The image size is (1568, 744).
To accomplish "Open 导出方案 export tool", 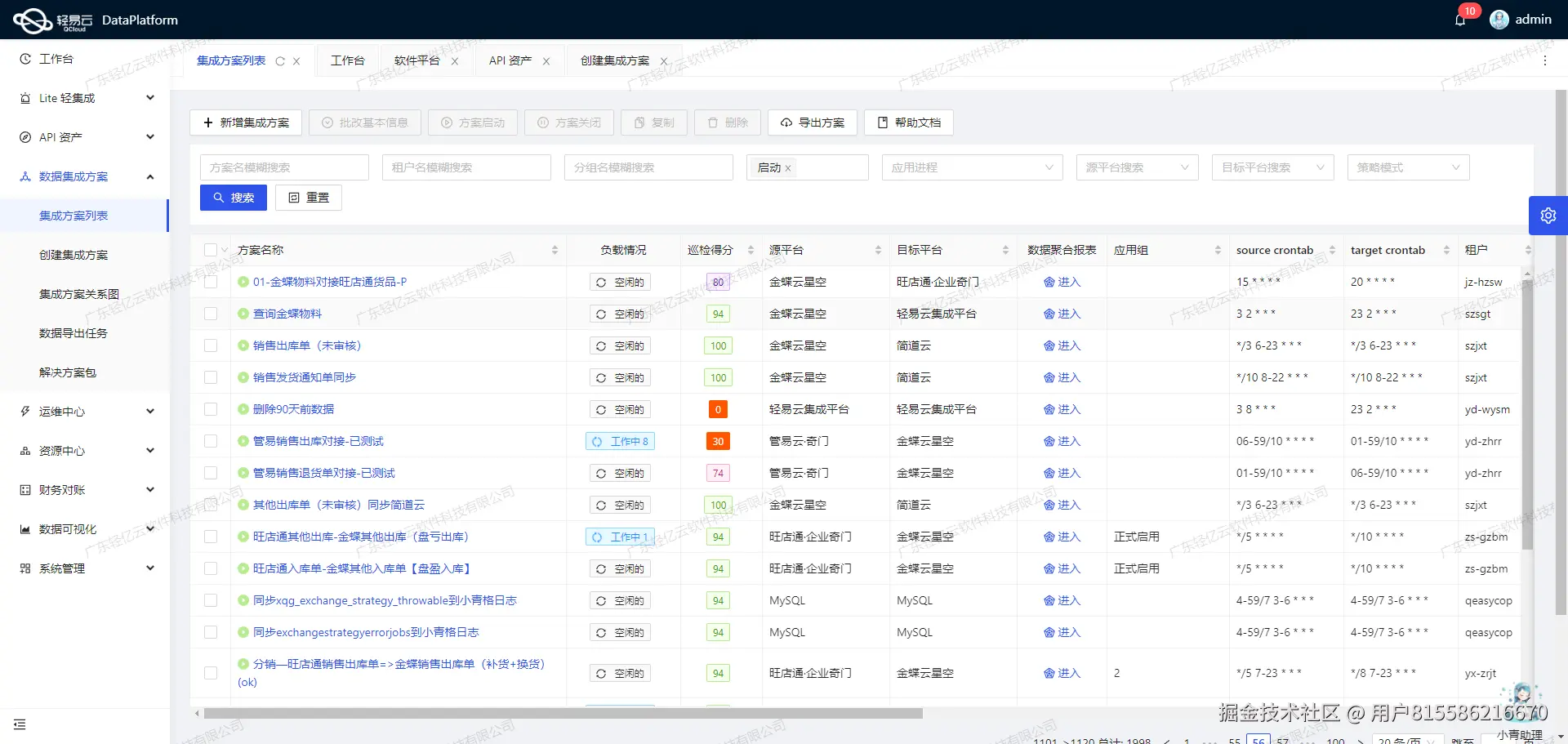I will pyautogui.click(x=812, y=123).
